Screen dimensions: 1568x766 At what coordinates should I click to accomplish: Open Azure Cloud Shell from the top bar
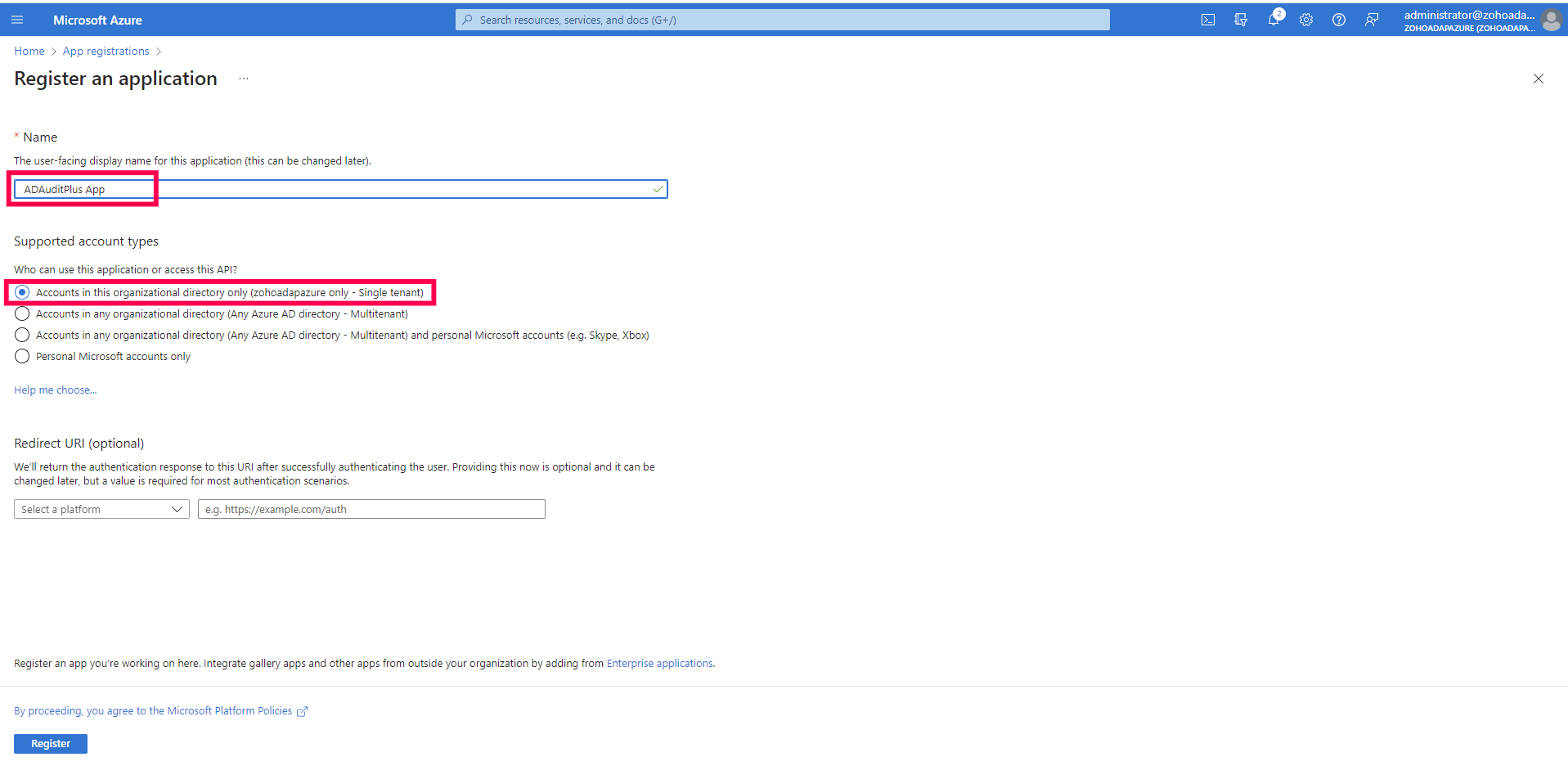1208,19
